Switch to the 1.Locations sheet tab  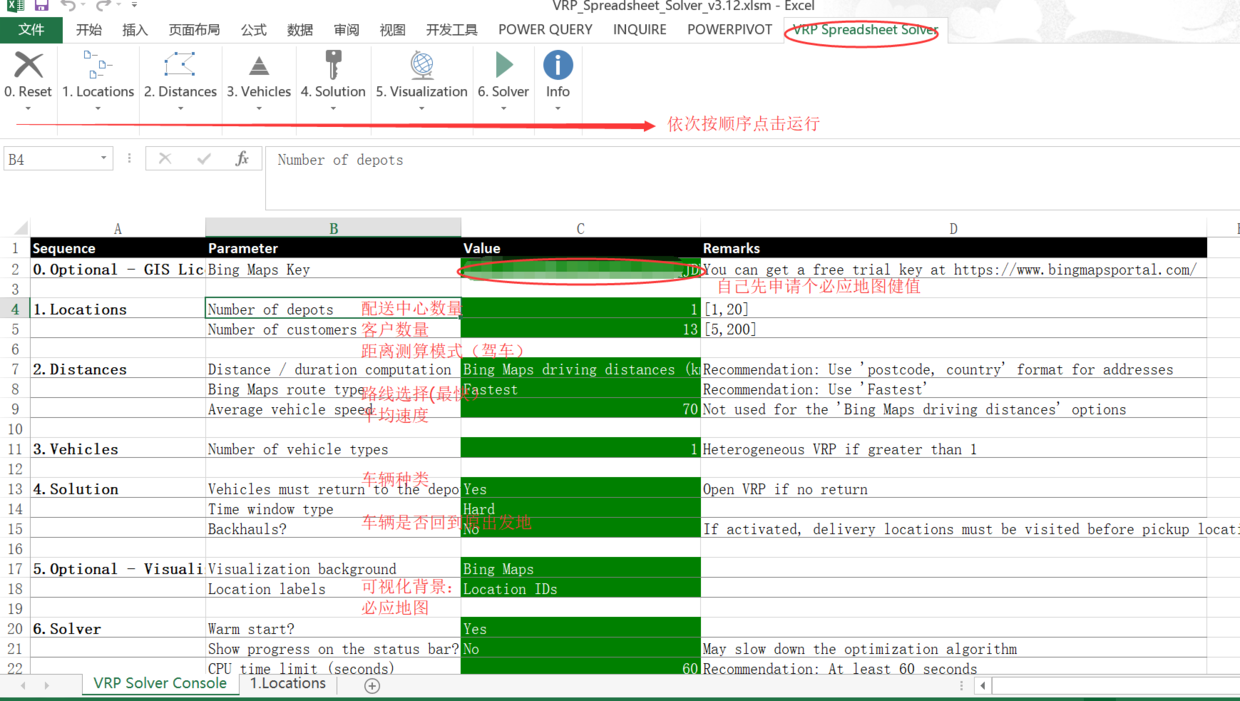(288, 683)
